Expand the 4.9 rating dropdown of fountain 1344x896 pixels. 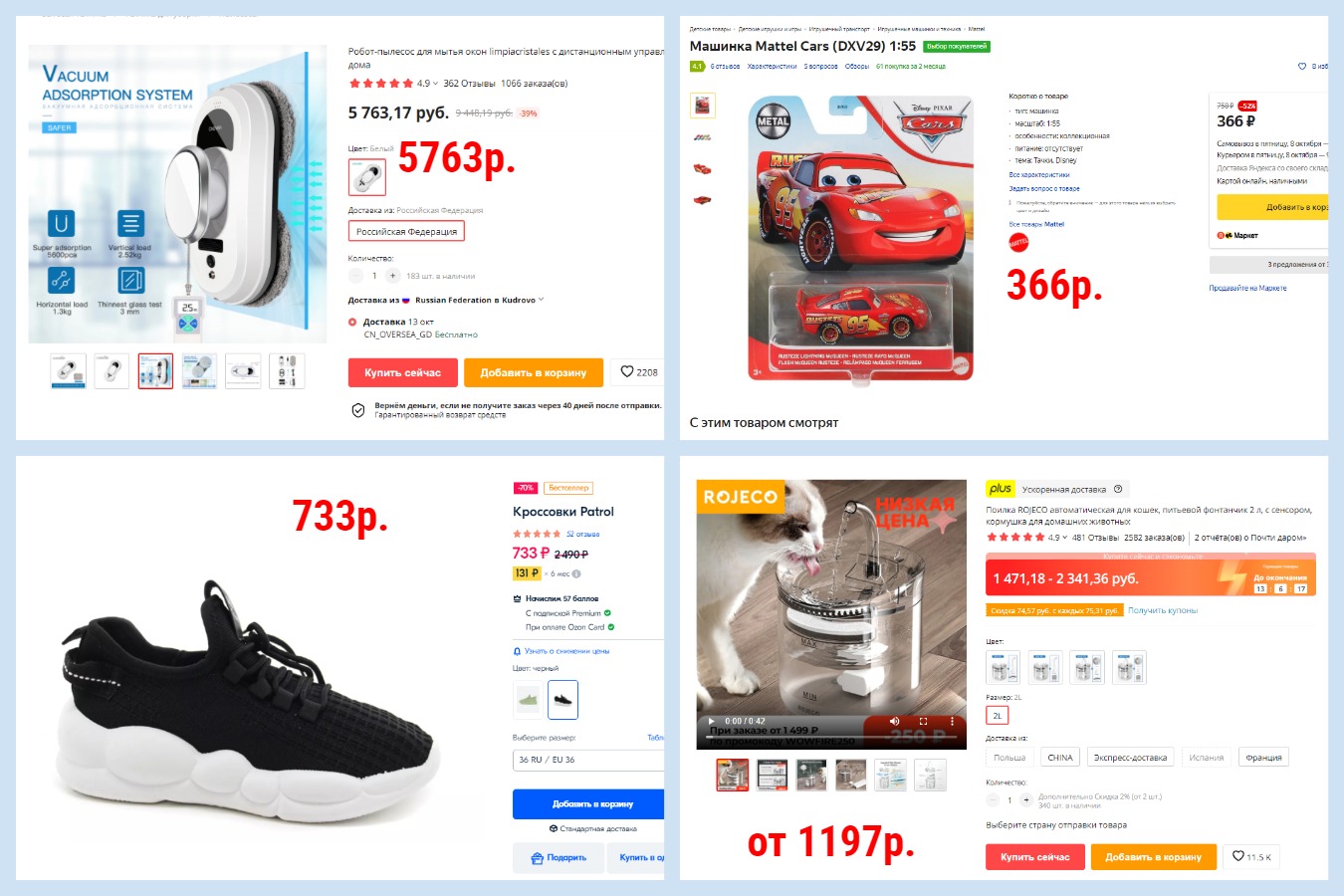1065,538
